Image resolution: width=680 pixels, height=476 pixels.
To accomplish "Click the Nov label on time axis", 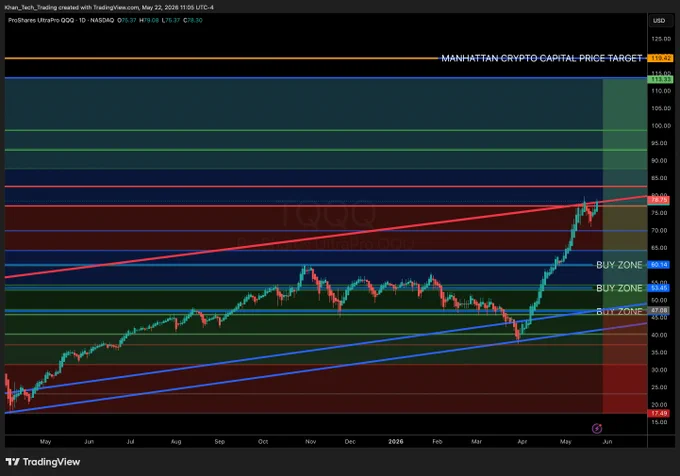I will (x=311, y=442).
